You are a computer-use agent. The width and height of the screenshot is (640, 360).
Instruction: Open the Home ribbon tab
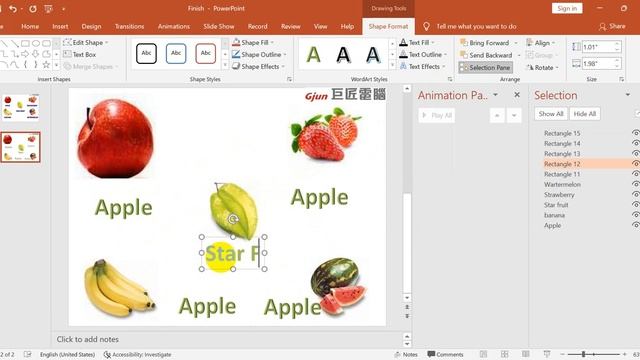pyautogui.click(x=30, y=26)
